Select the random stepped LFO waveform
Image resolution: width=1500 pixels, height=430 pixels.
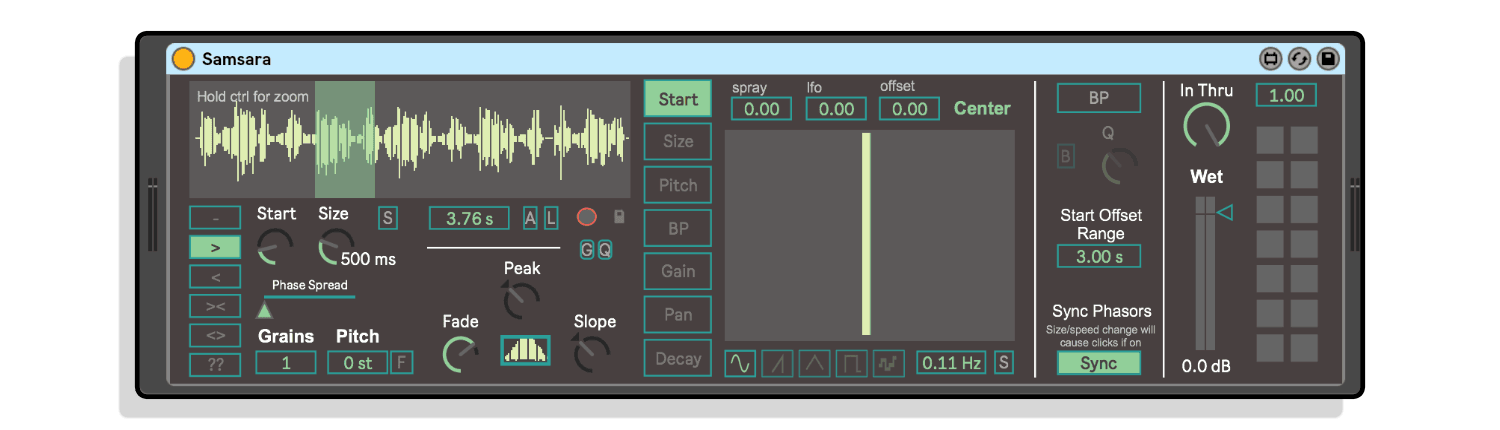click(888, 362)
